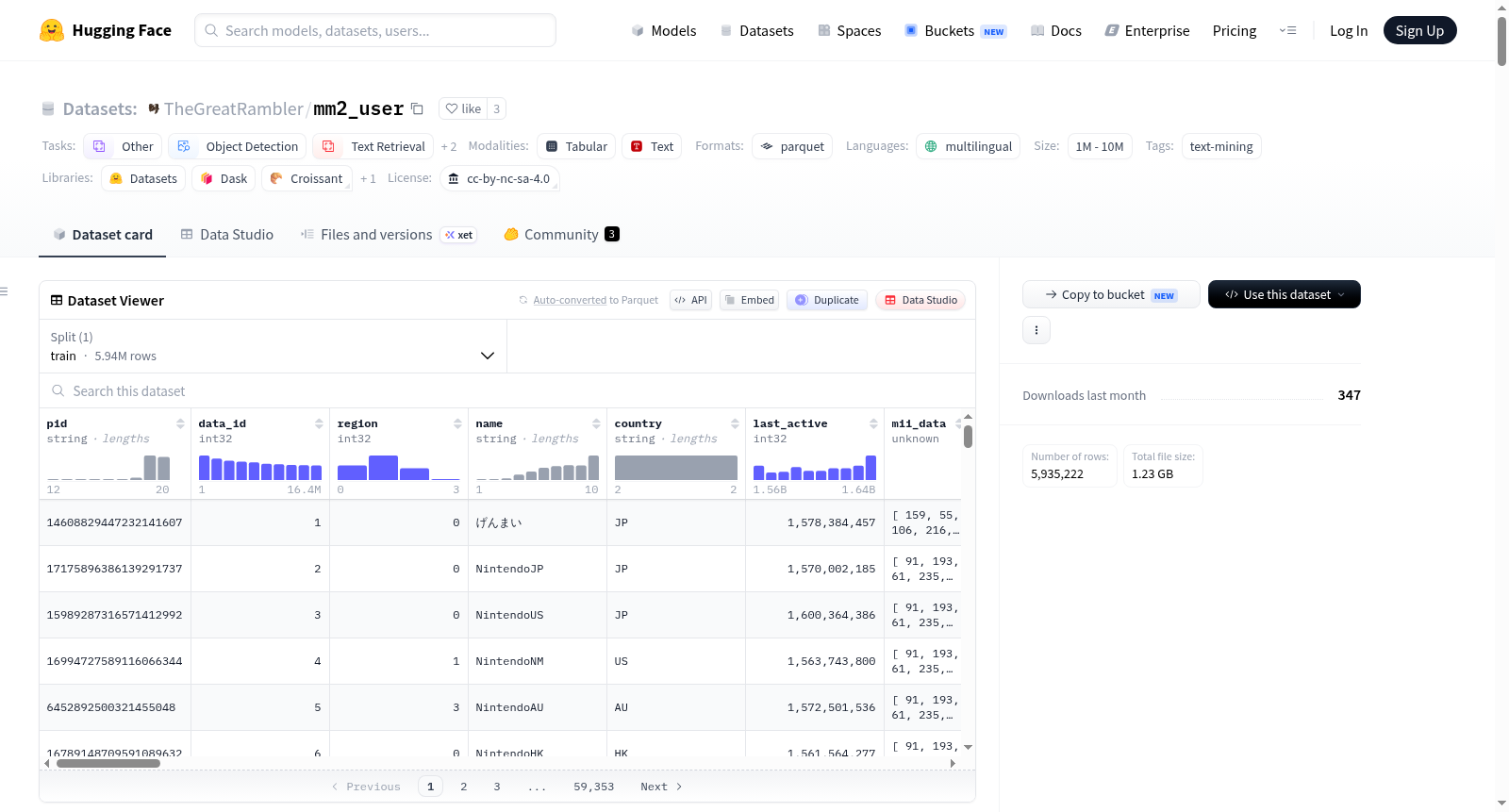Click the Croissant library tag
1509x812 pixels.
tap(307, 178)
